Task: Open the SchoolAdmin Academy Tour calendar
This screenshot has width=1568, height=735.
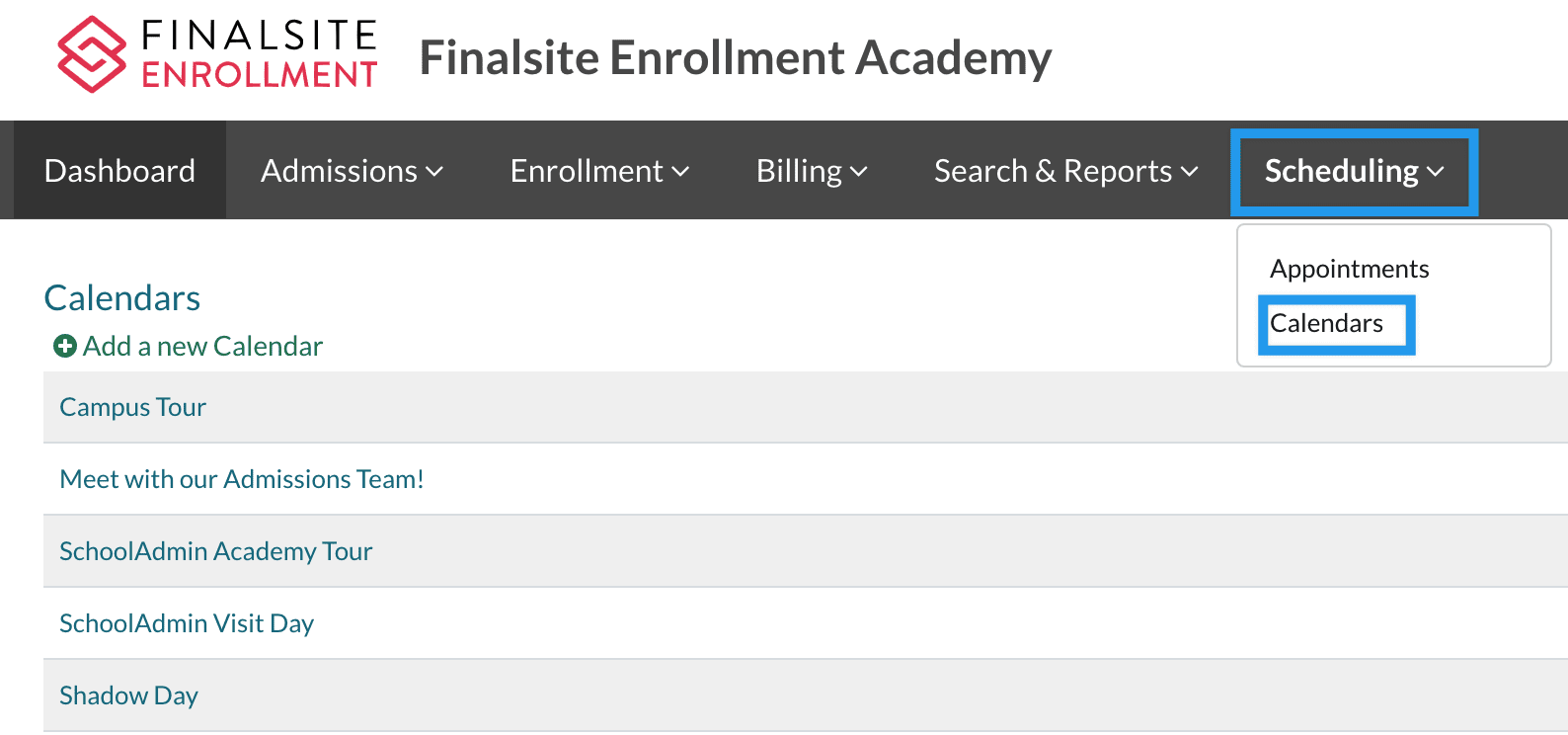Action: 215,551
